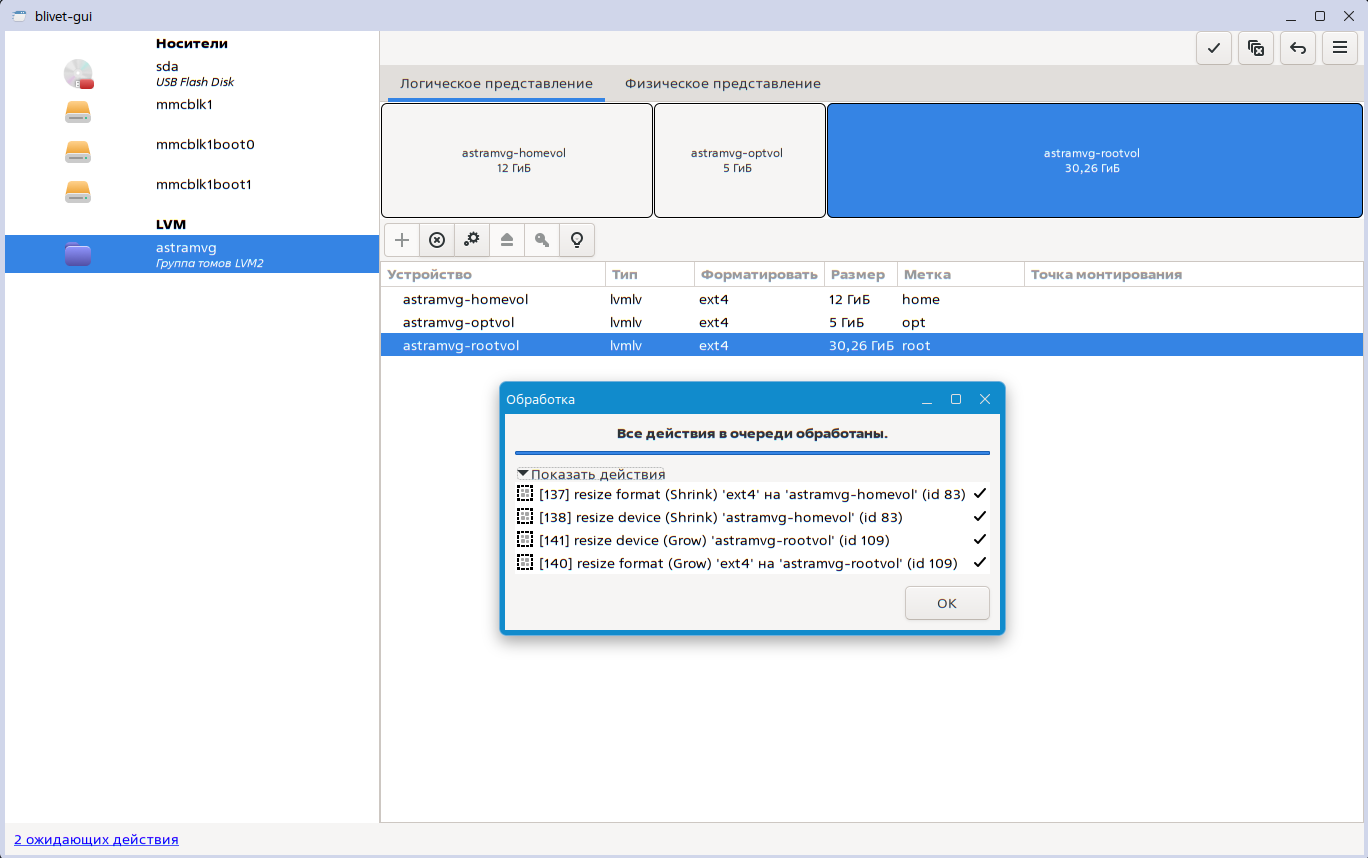
Task: Select the "Логическое представление" tab
Action: [x=496, y=84]
